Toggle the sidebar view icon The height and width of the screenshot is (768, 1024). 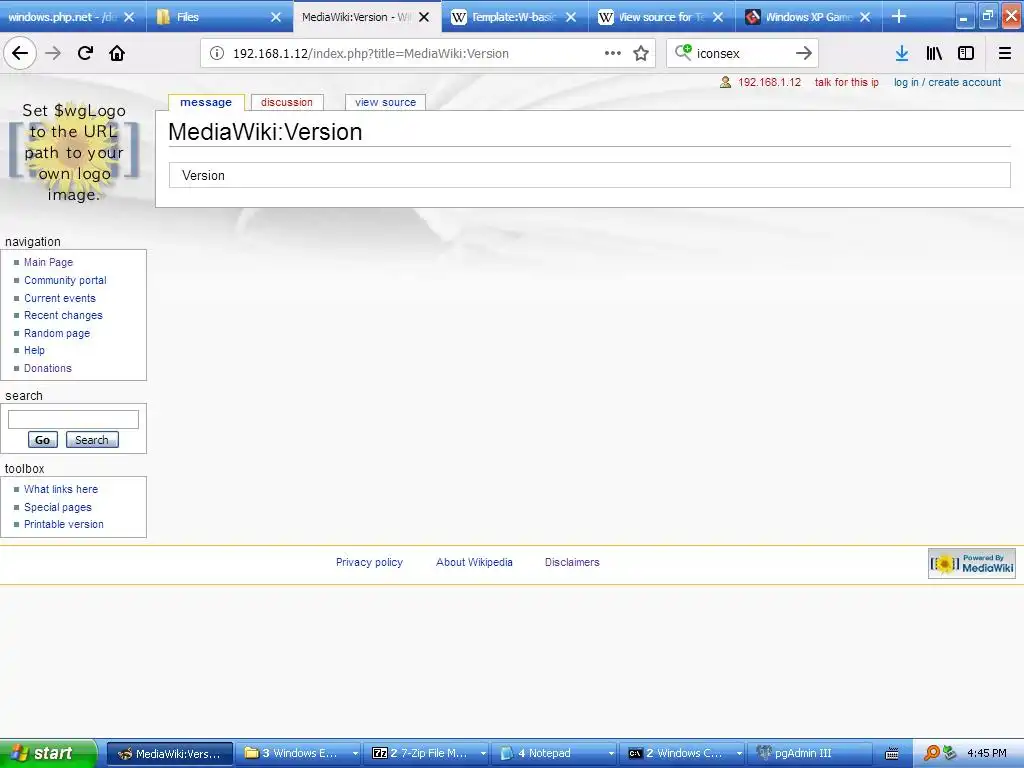[x=966, y=53]
